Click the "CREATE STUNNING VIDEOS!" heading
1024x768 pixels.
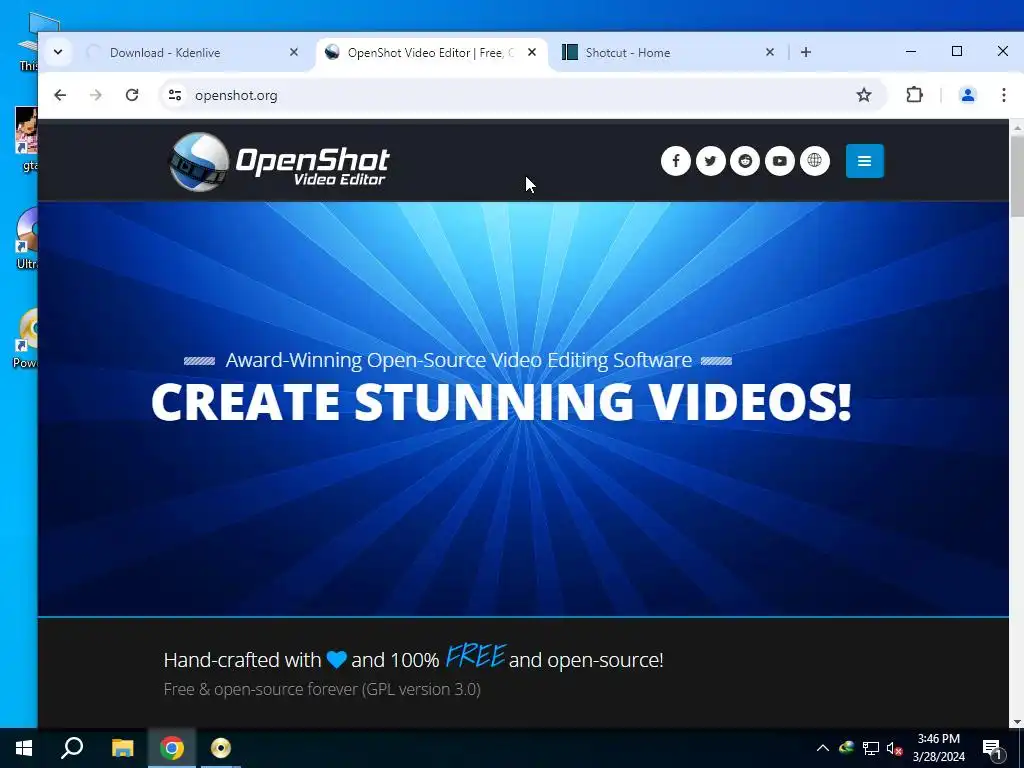click(x=501, y=402)
